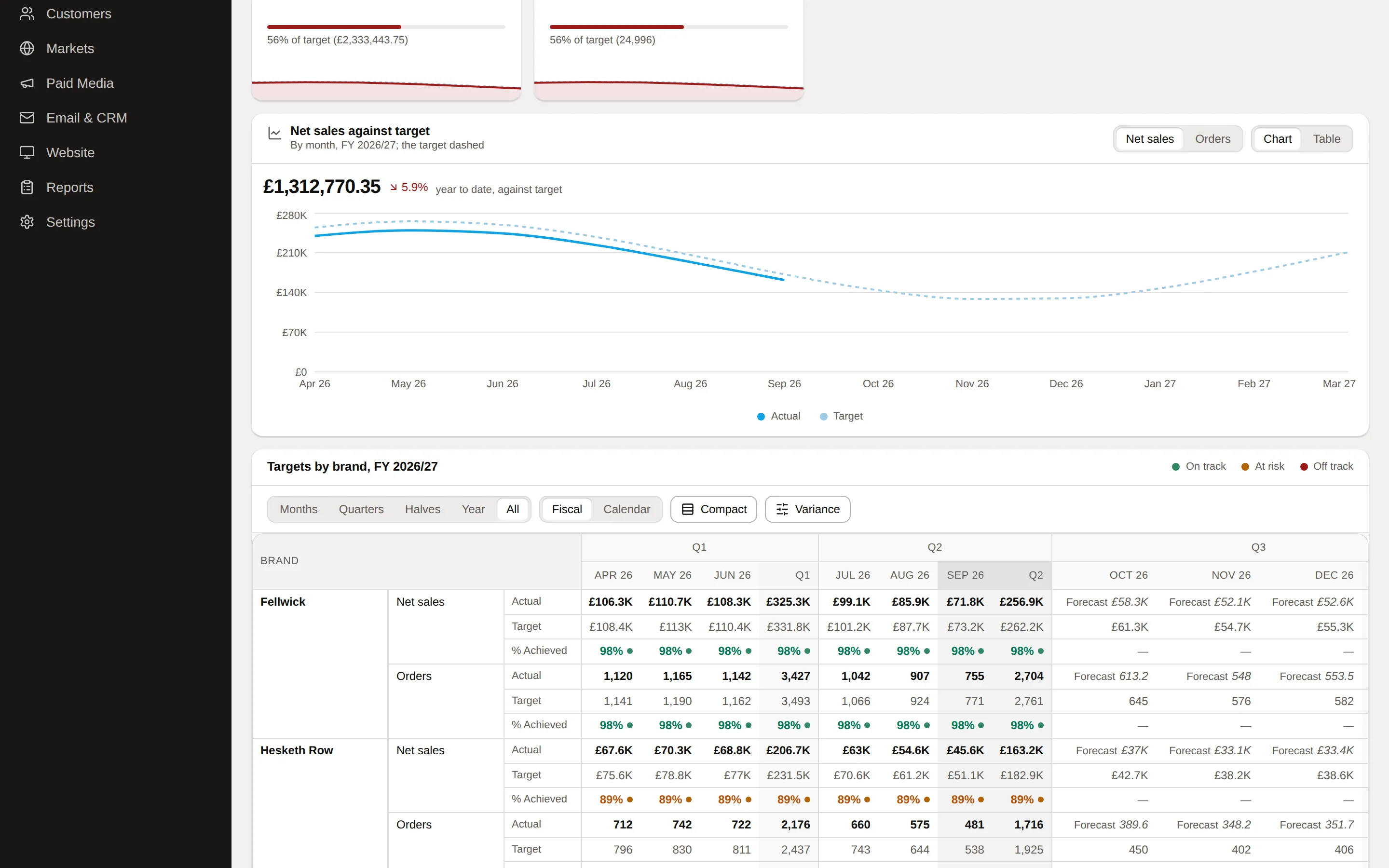Screen dimensions: 1389x868
Task: Switch chart metric to Net sales
Action: click(x=1150, y=139)
